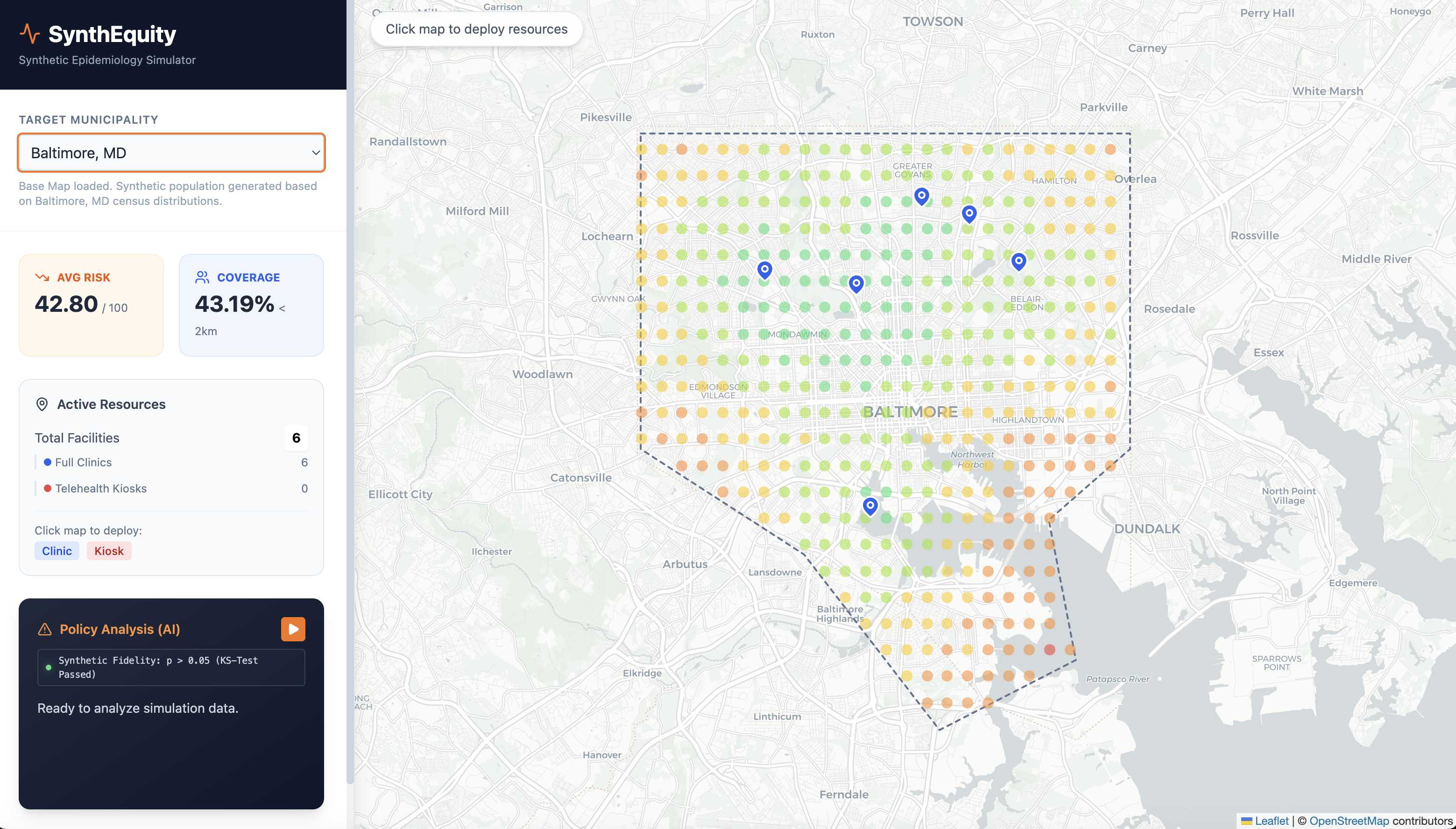
Task: Click the Policy Analysis warning triangle icon
Action: [44, 629]
